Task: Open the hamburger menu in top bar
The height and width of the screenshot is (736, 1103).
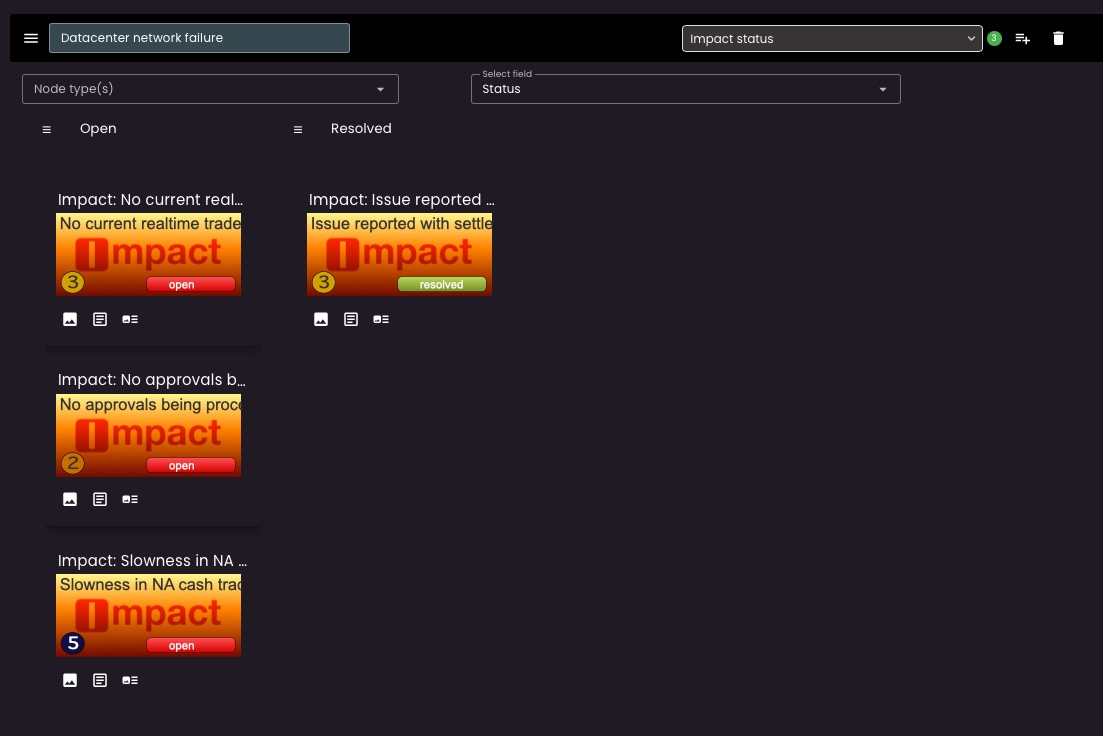Action: 31,38
